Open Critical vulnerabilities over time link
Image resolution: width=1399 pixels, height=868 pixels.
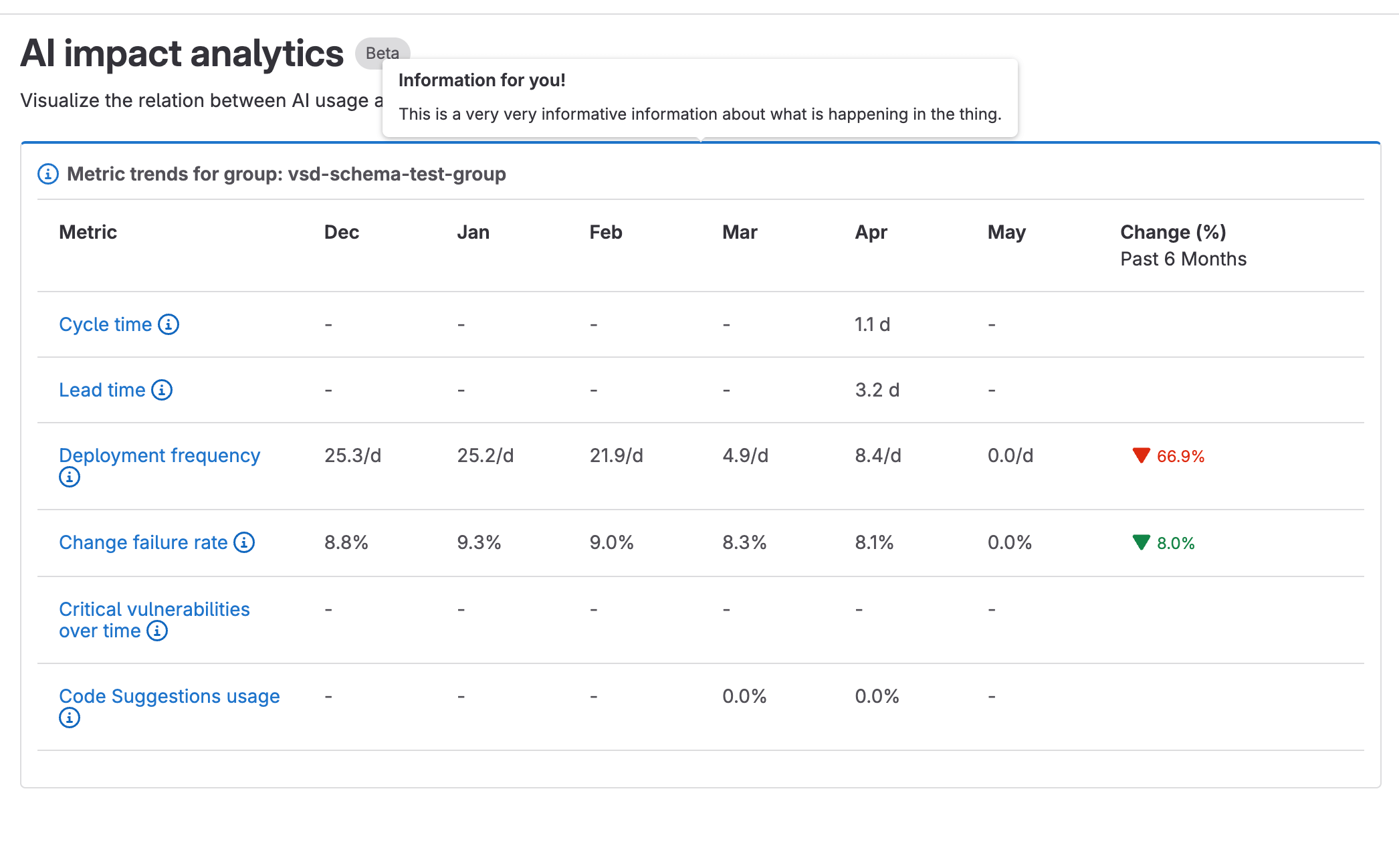[154, 609]
